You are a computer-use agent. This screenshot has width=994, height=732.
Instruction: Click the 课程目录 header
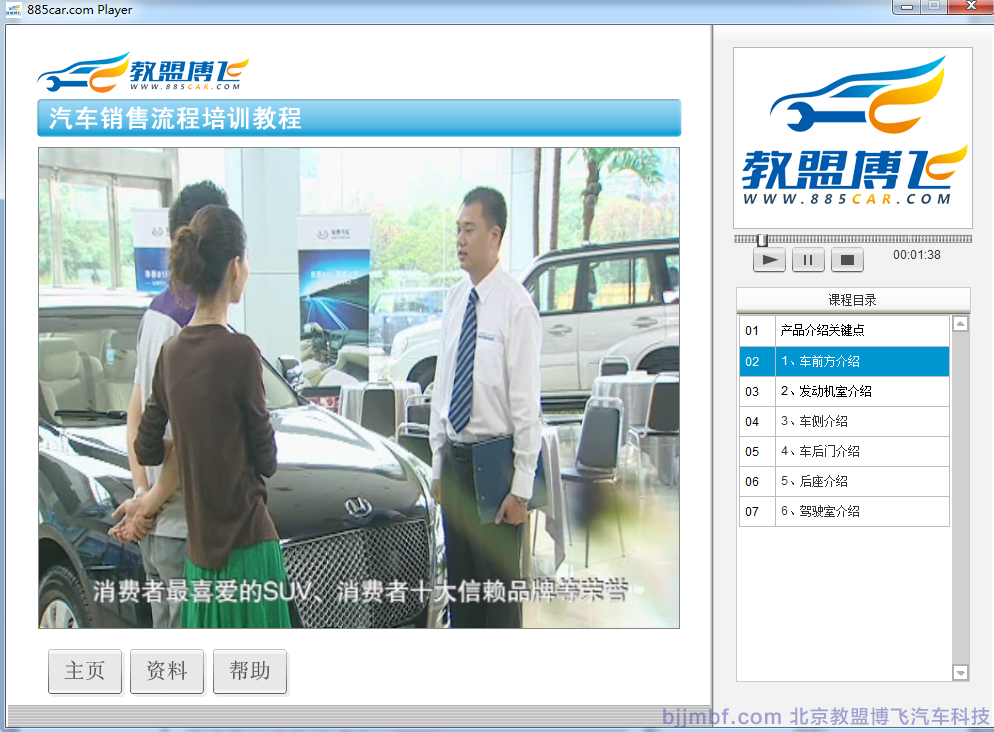pyautogui.click(x=853, y=300)
